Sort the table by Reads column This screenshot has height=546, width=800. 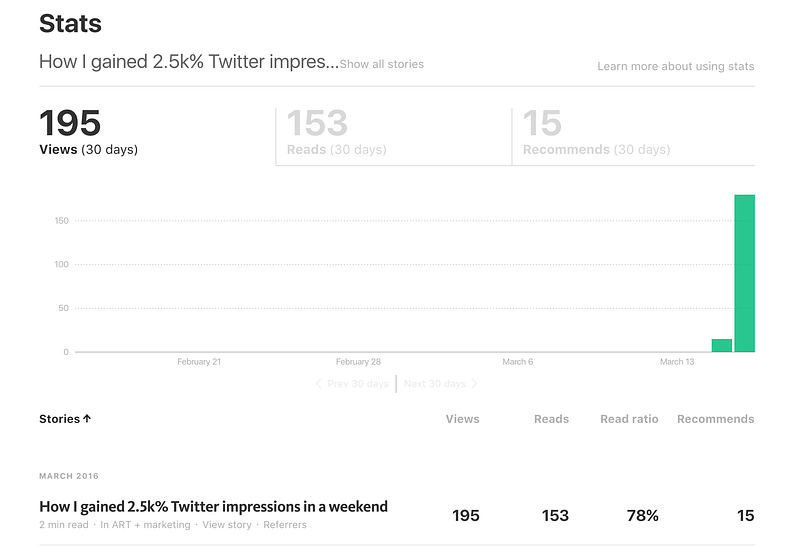coord(551,419)
